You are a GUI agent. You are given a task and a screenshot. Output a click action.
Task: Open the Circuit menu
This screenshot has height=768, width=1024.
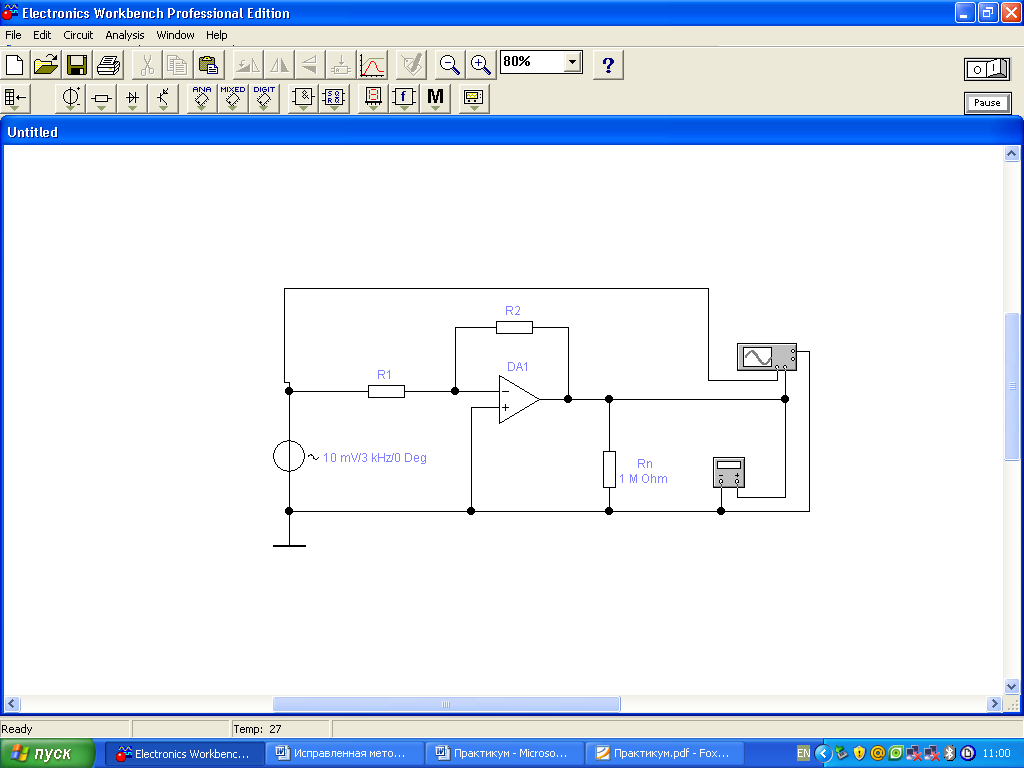click(x=78, y=35)
